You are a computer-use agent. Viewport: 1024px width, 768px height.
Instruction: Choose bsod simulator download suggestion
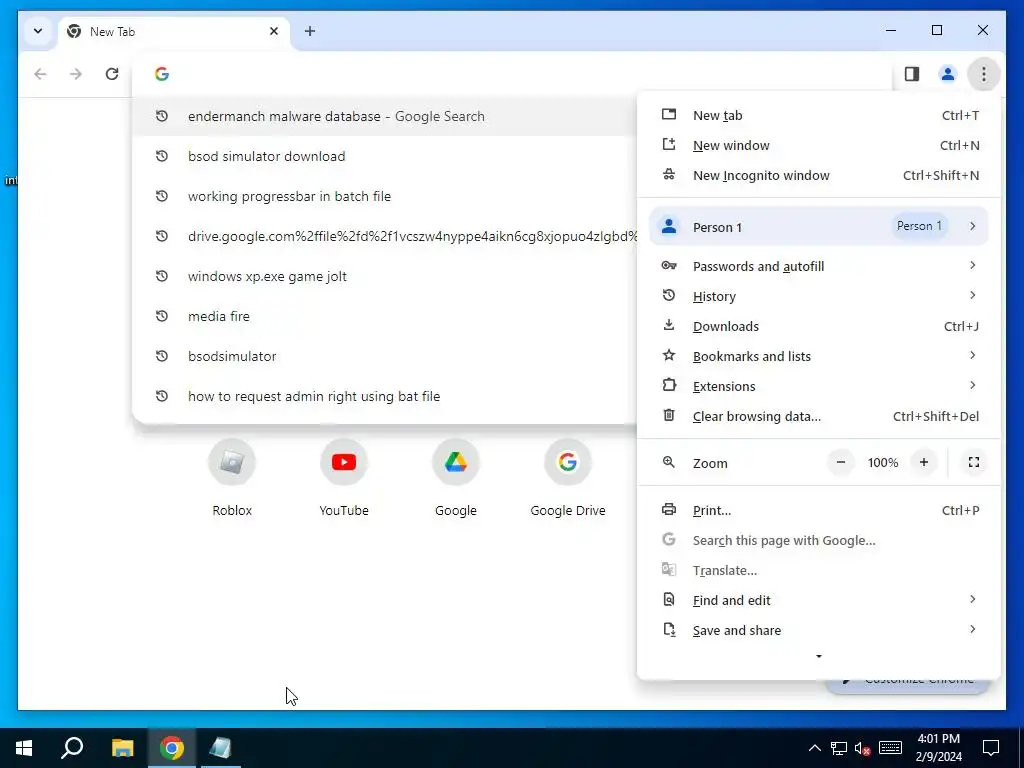[x=385, y=156]
